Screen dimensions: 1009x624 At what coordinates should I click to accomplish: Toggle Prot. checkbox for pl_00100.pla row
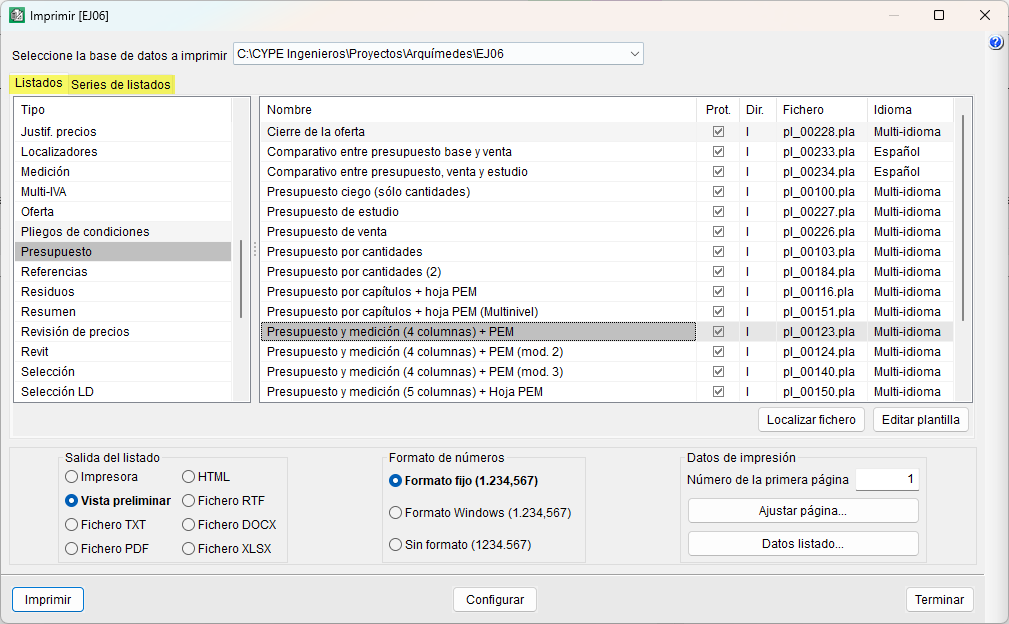(718, 192)
